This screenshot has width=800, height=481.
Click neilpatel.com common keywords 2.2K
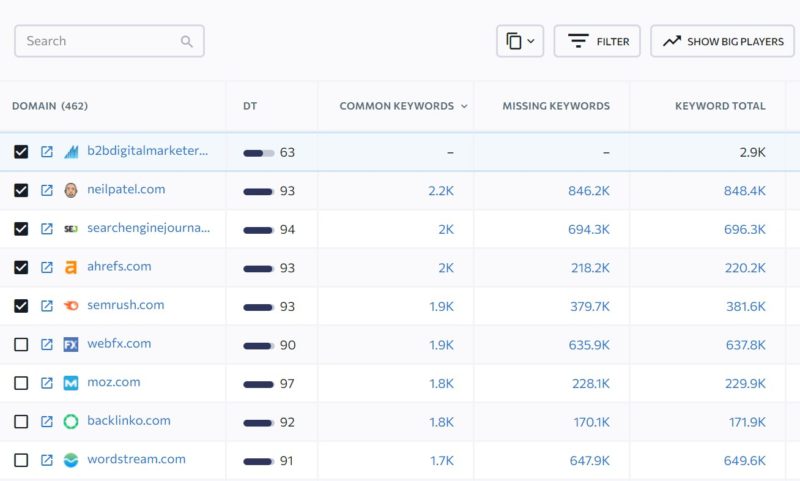click(x=441, y=191)
